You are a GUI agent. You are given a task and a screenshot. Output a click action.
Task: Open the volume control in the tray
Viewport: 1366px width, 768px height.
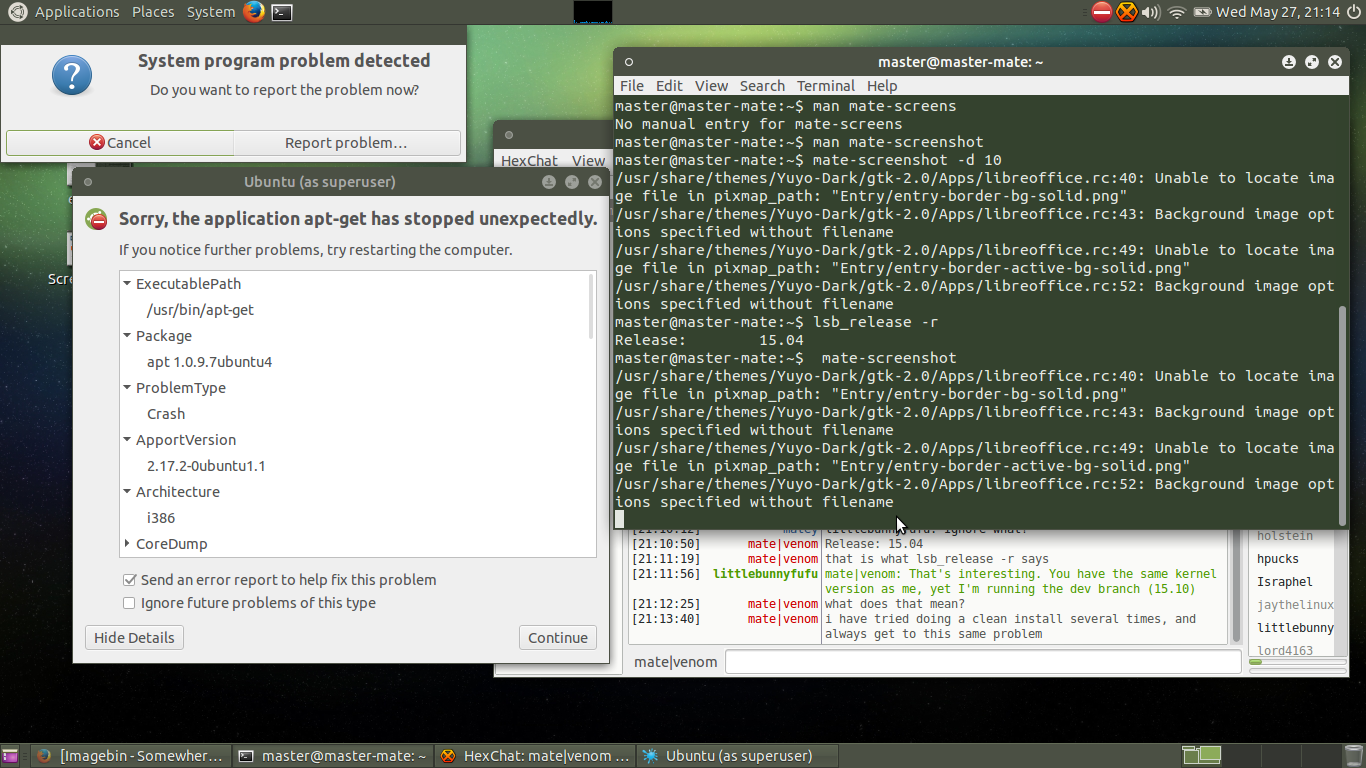1151,12
